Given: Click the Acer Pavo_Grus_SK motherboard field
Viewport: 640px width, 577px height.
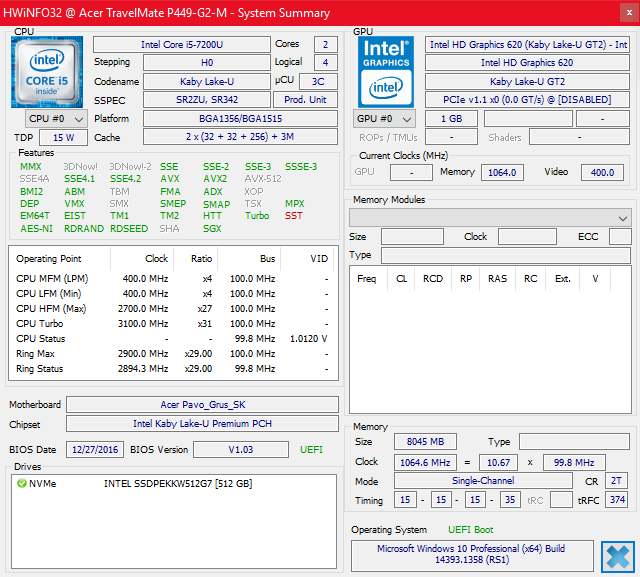Looking at the screenshot, I should [x=203, y=405].
